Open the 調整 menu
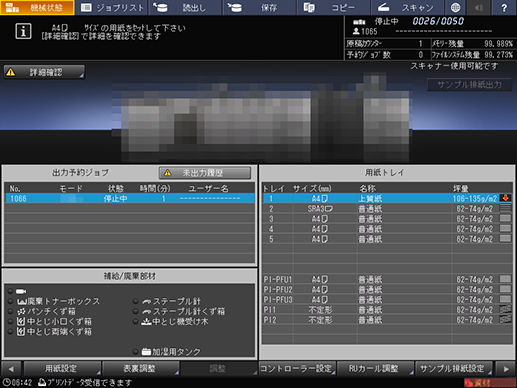This screenshot has height=388, width=517. (x=218, y=369)
